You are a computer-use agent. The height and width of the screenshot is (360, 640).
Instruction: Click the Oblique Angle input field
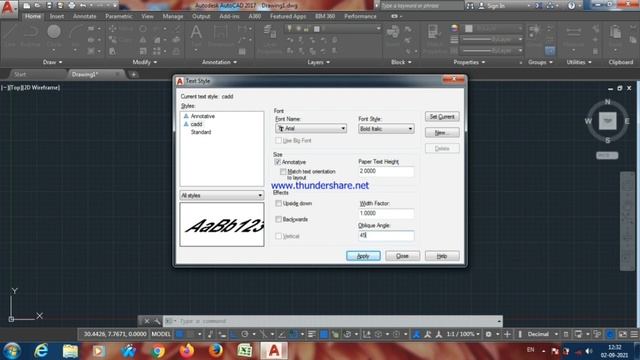(386, 236)
